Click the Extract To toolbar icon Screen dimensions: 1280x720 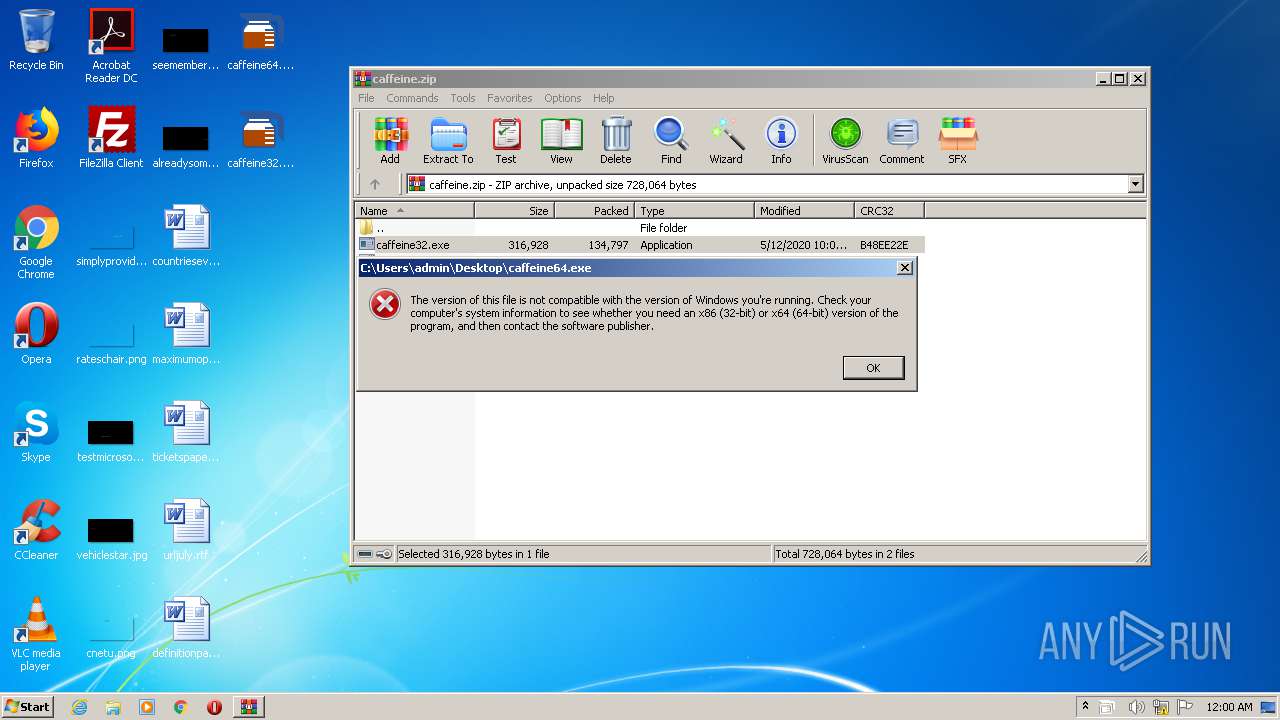448,141
